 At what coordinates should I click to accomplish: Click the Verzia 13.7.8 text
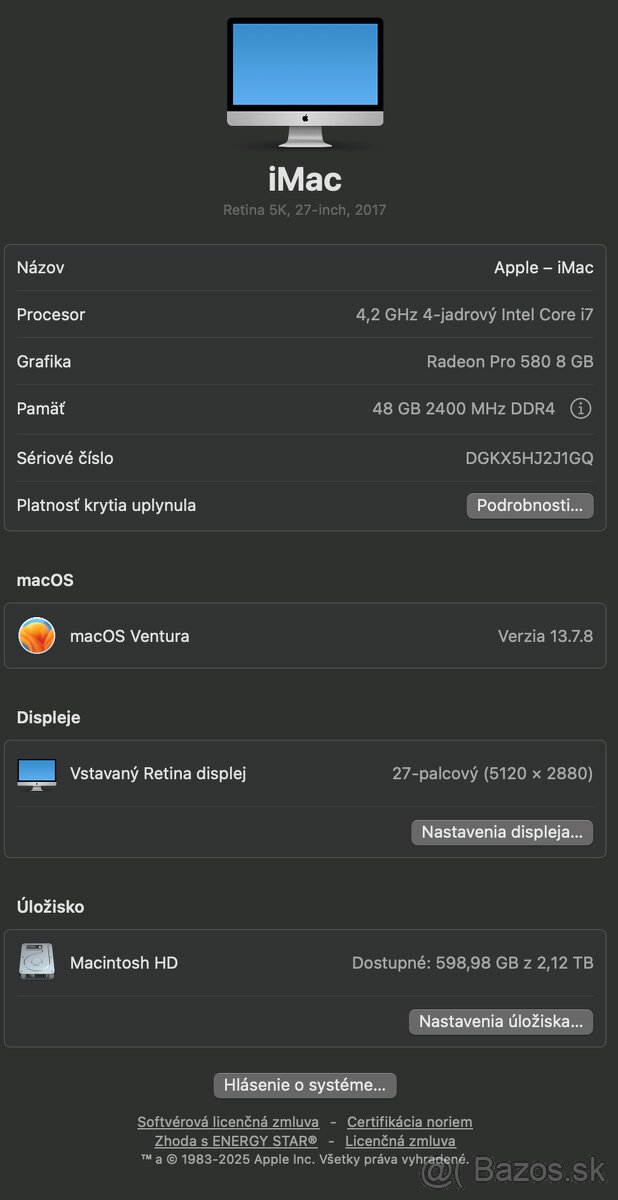click(x=545, y=636)
